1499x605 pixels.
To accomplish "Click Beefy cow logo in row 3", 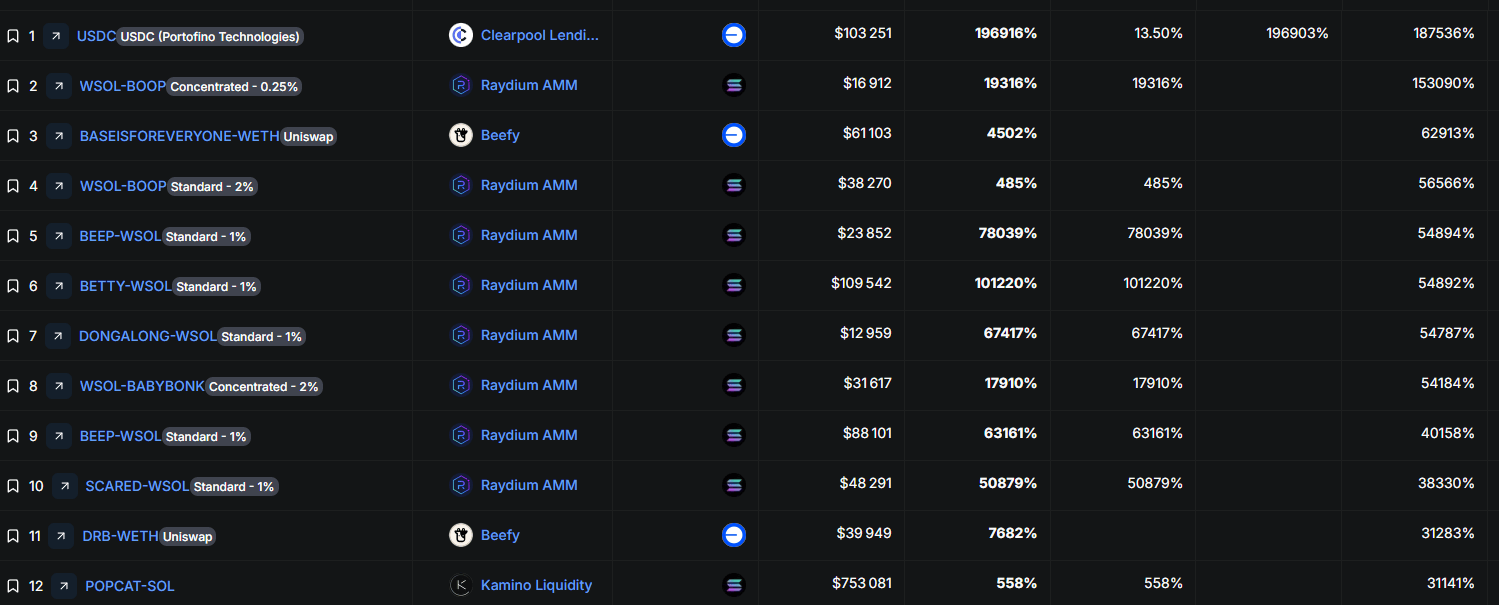I will tap(460, 135).
